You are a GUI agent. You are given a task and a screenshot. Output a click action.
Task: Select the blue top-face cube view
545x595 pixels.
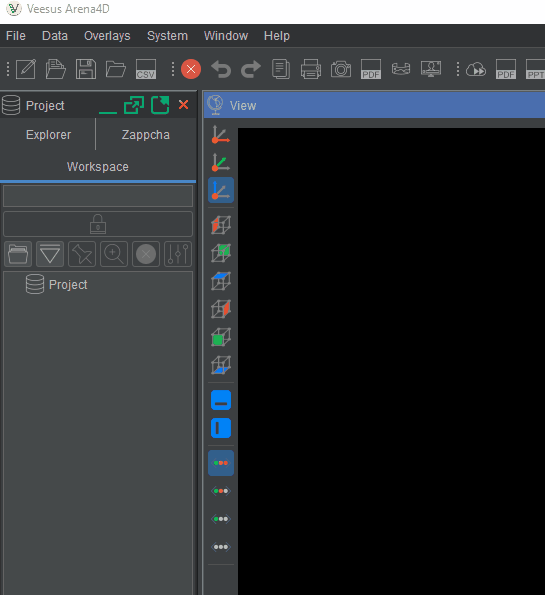[221, 281]
